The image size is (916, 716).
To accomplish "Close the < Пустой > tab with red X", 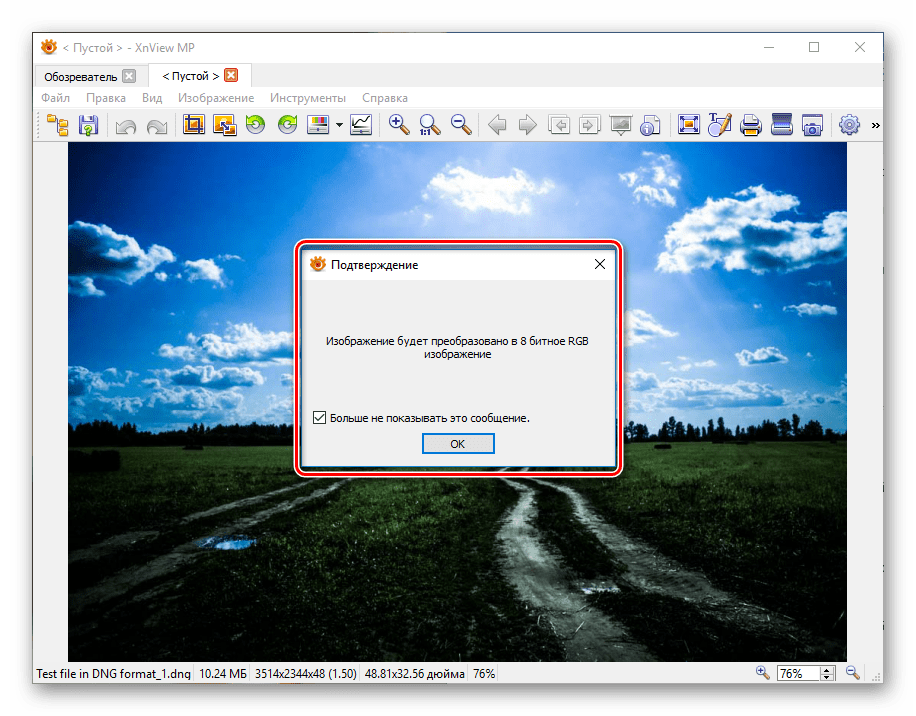I will click(231, 75).
